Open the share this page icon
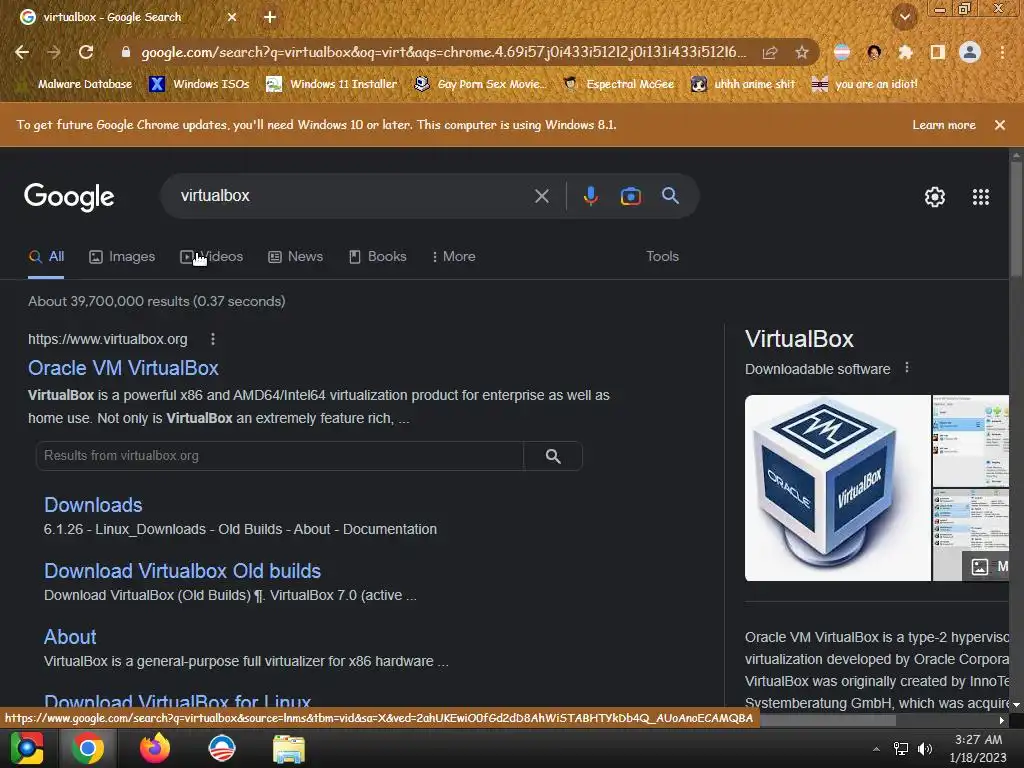The width and height of the screenshot is (1024, 768). (770, 52)
